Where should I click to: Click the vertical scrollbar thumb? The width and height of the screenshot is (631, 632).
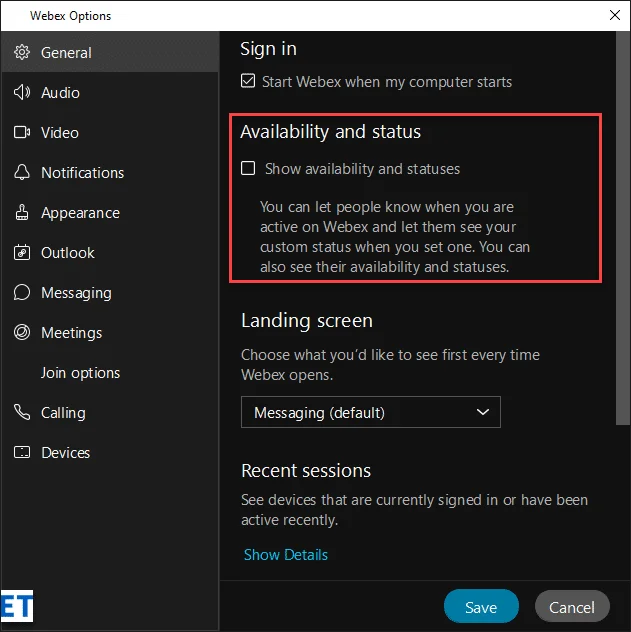click(x=623, y=228)
